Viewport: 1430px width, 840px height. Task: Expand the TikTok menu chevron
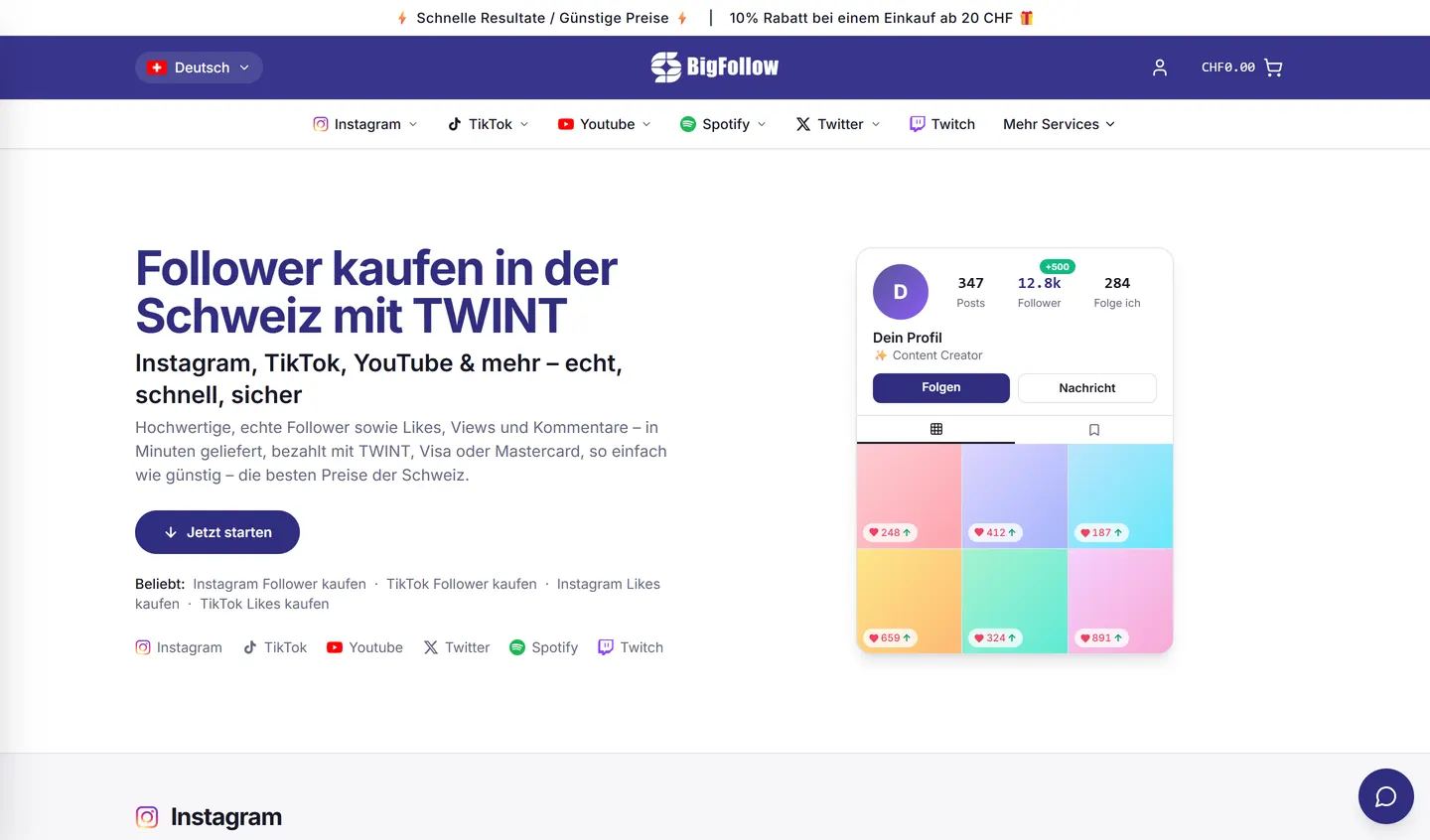coord(524,124)
